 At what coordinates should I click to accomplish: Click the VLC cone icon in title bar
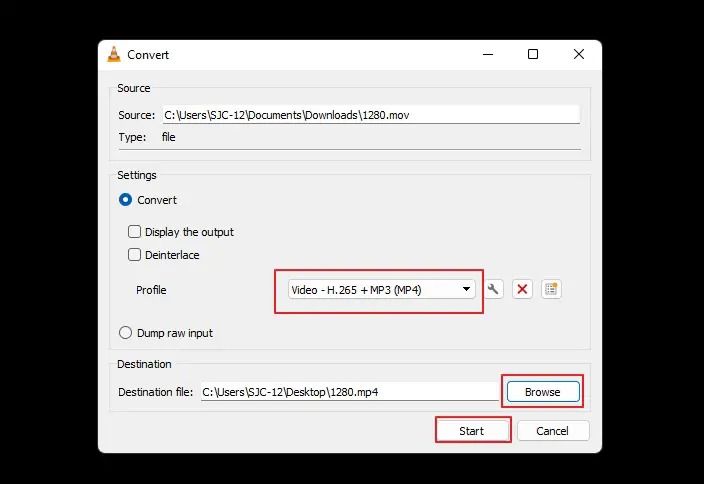(114, 54)
